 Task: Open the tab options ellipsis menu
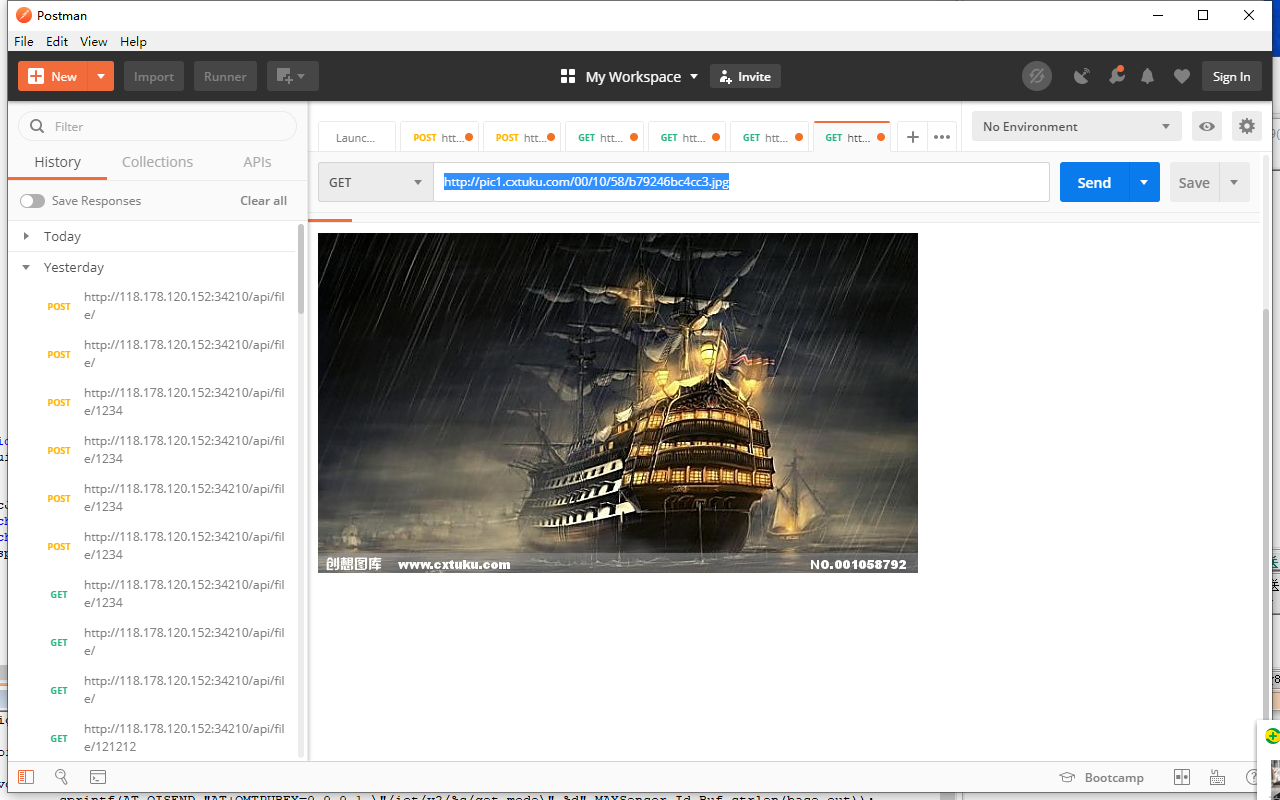[942, 138]
